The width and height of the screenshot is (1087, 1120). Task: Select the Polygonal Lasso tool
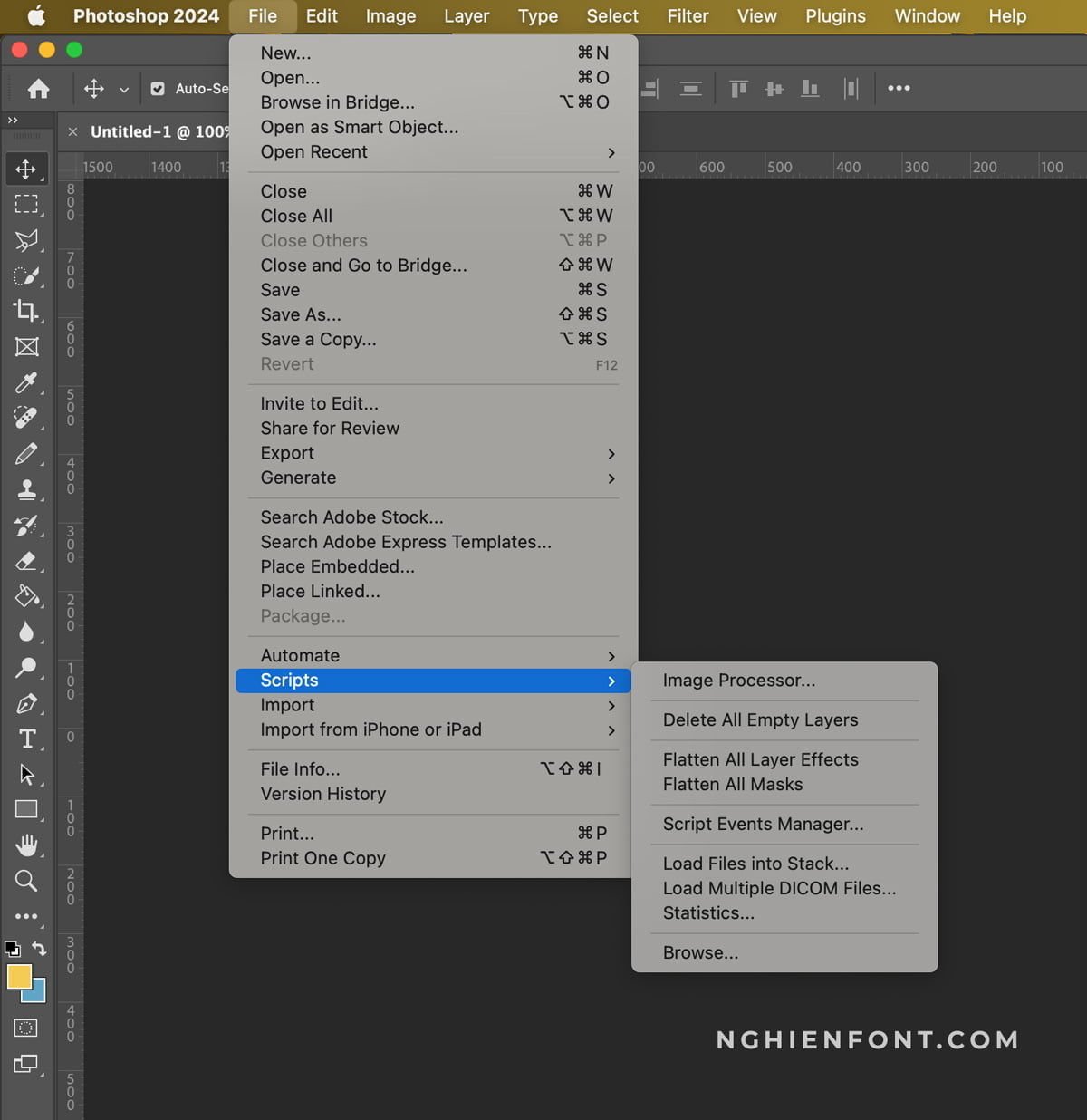[x=26, y=240]
